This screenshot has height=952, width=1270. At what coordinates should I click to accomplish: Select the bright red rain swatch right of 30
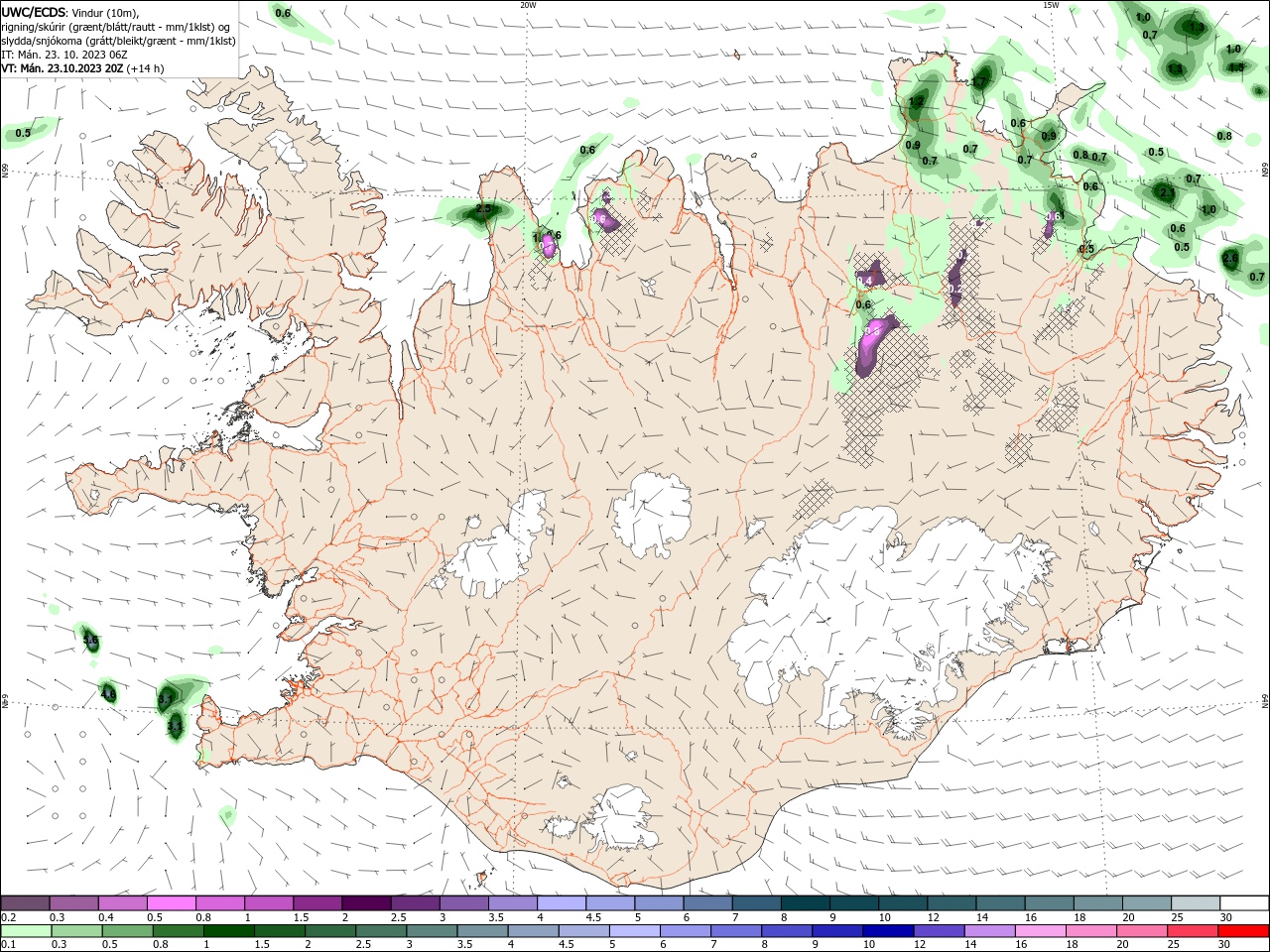(1244, 931)
